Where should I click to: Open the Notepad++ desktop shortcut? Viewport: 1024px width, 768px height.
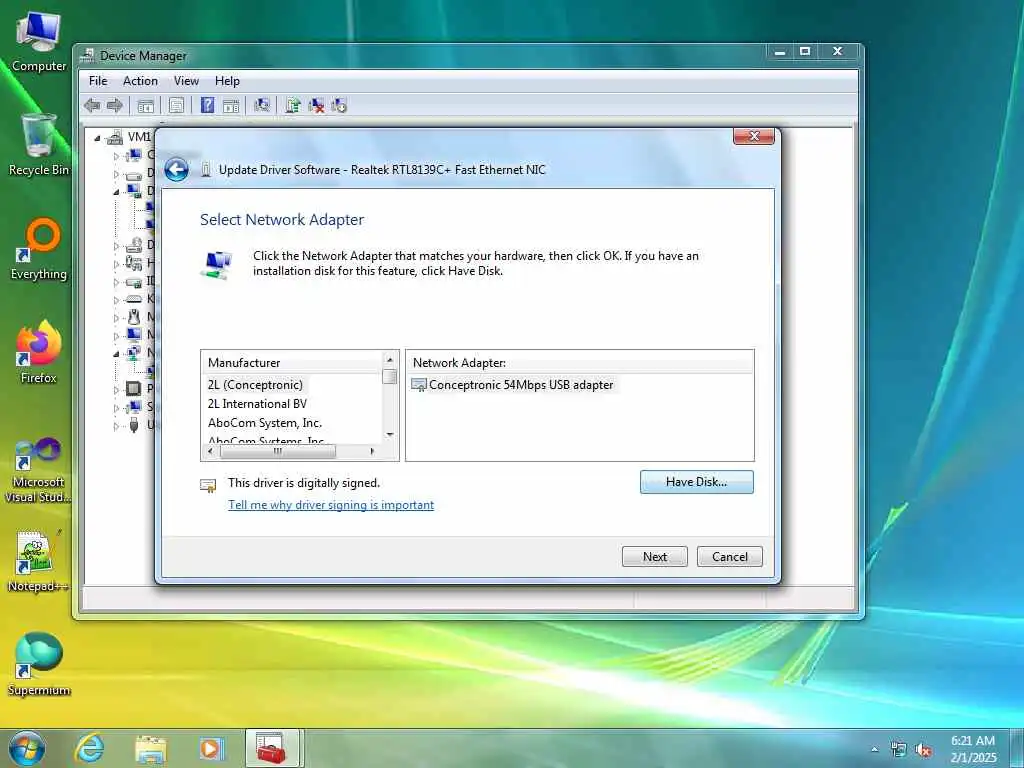39,562
